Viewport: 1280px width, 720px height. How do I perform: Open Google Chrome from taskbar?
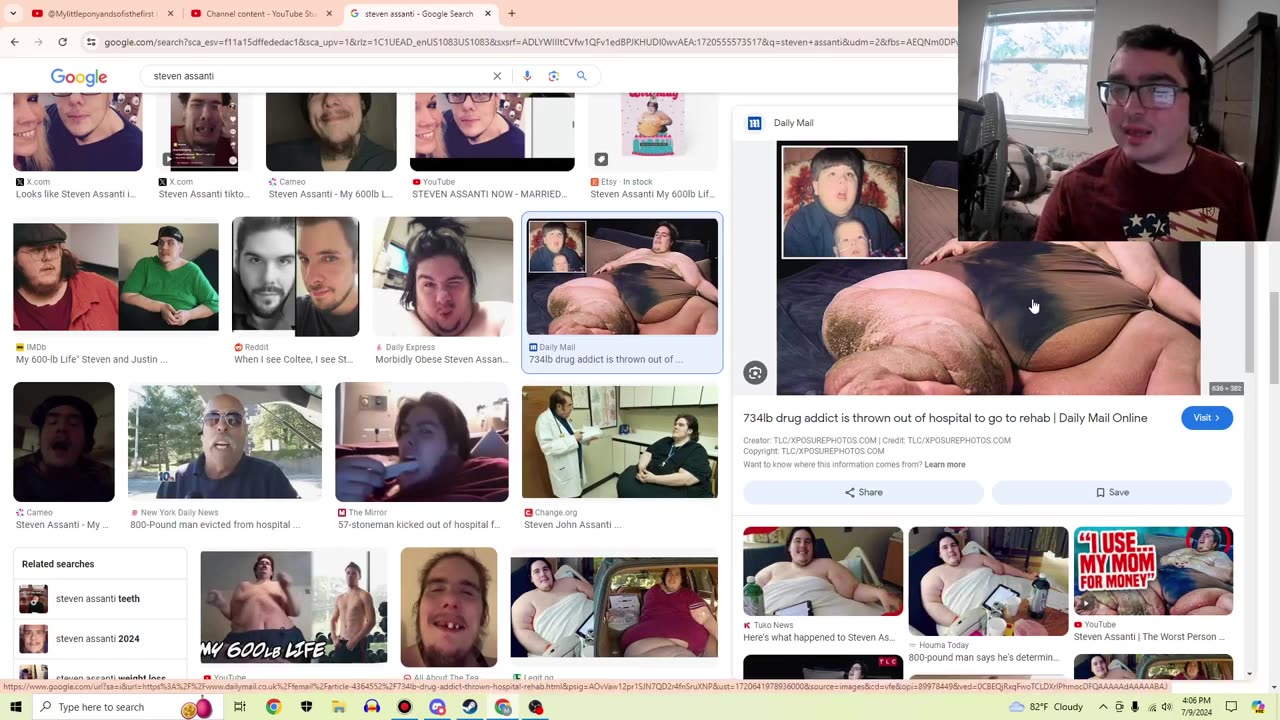(x=273, y=707)
